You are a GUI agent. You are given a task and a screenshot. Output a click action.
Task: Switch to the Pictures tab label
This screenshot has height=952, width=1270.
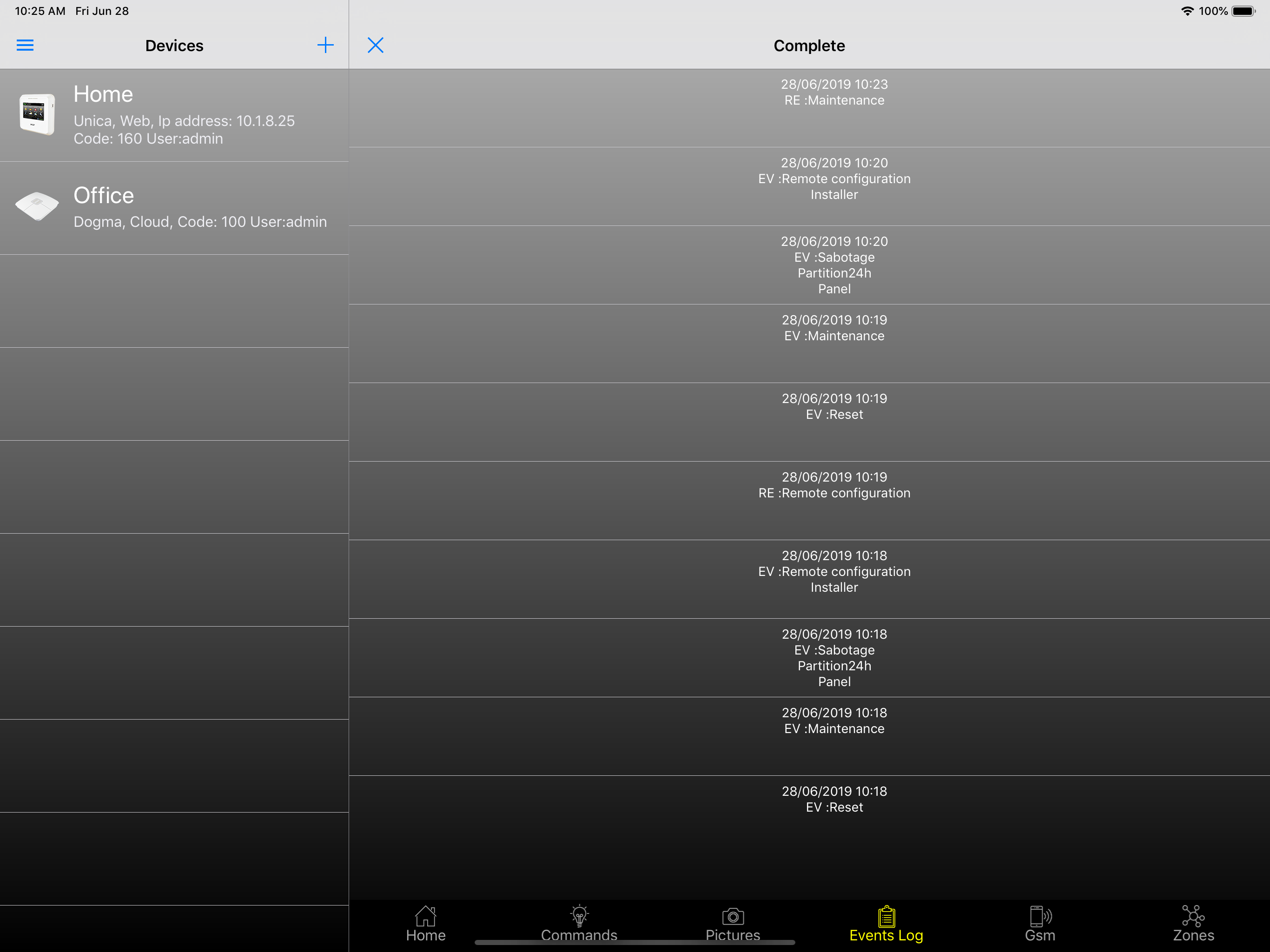[733, 935]
